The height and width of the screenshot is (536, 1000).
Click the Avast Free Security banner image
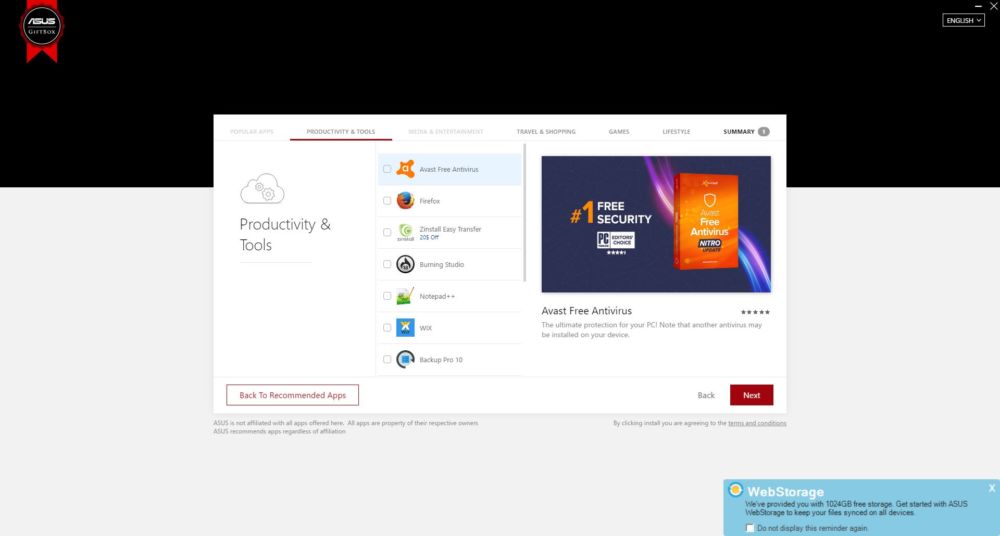pos(656,224)
